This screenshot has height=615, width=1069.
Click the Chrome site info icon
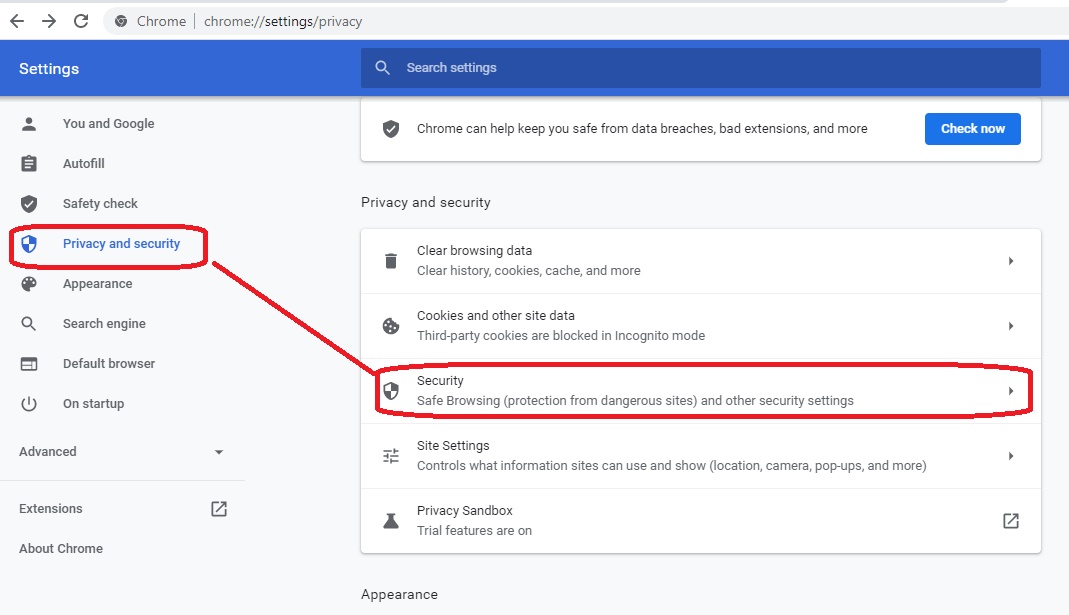click(x=121, y=21)
